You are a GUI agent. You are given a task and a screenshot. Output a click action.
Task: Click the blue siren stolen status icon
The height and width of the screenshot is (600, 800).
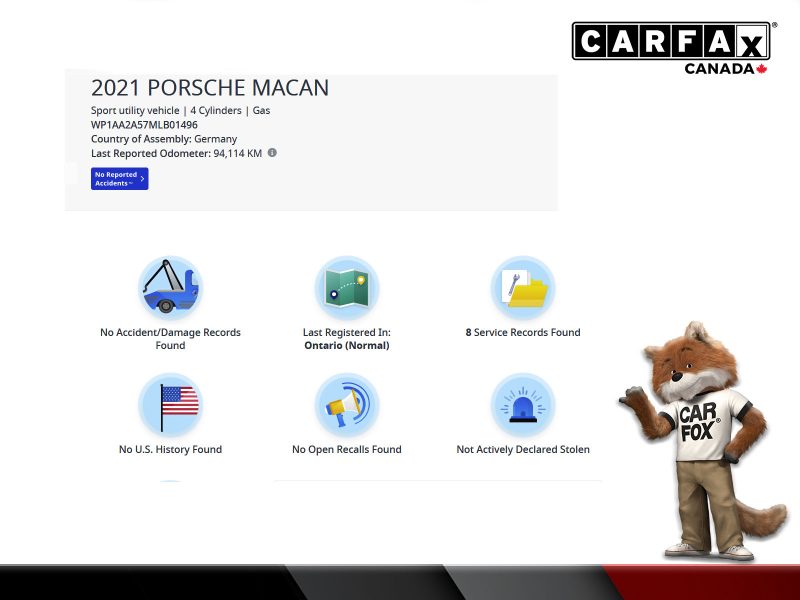click(522, 405)
